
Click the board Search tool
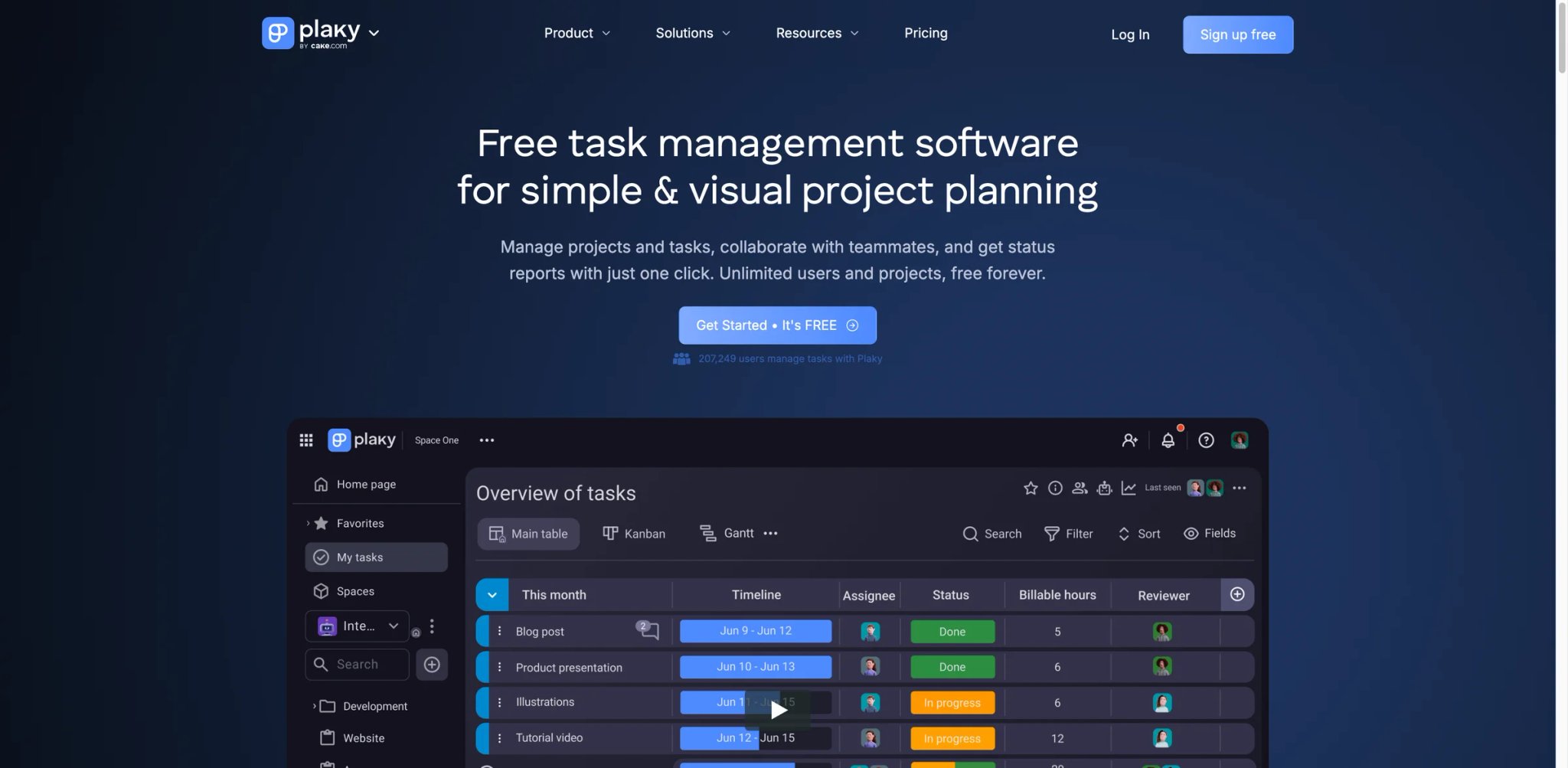click(x=992, y=534)
